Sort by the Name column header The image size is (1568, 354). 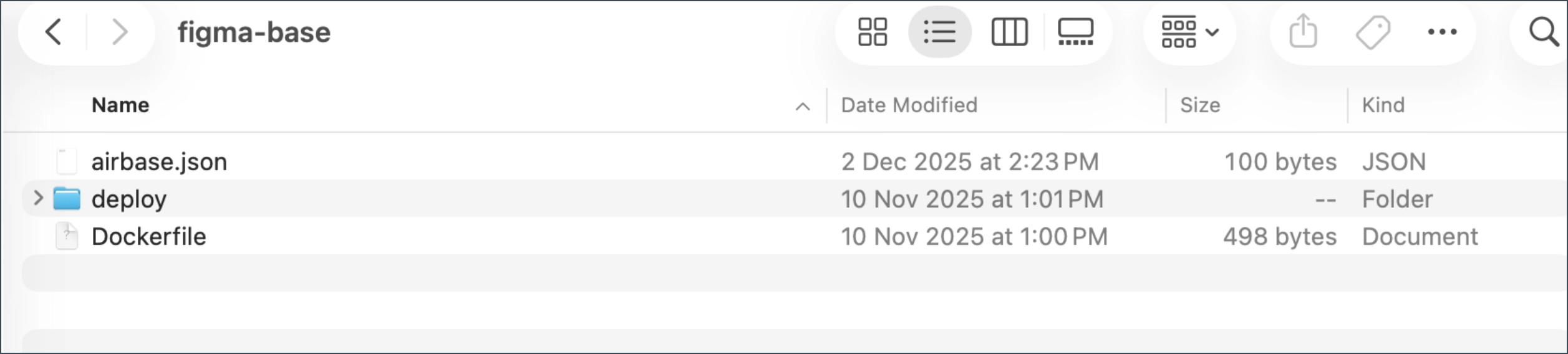[120, 105]
